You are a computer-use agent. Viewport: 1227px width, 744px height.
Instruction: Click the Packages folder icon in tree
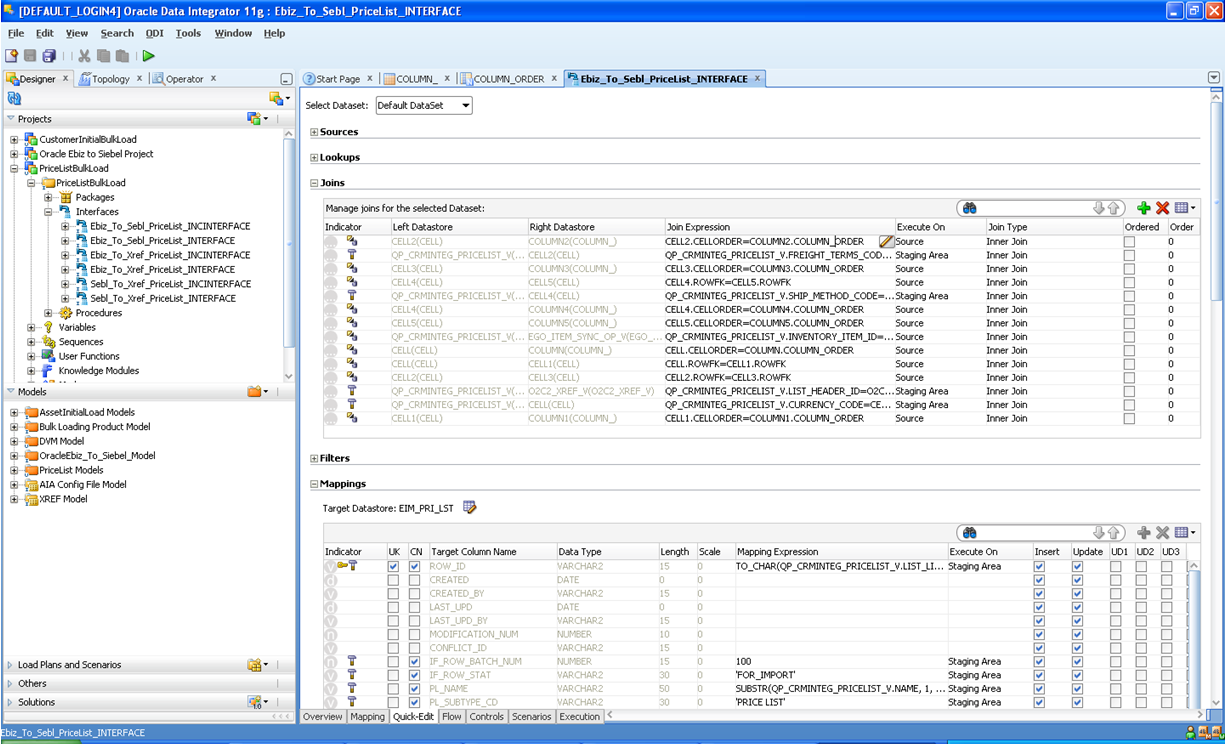66,198
